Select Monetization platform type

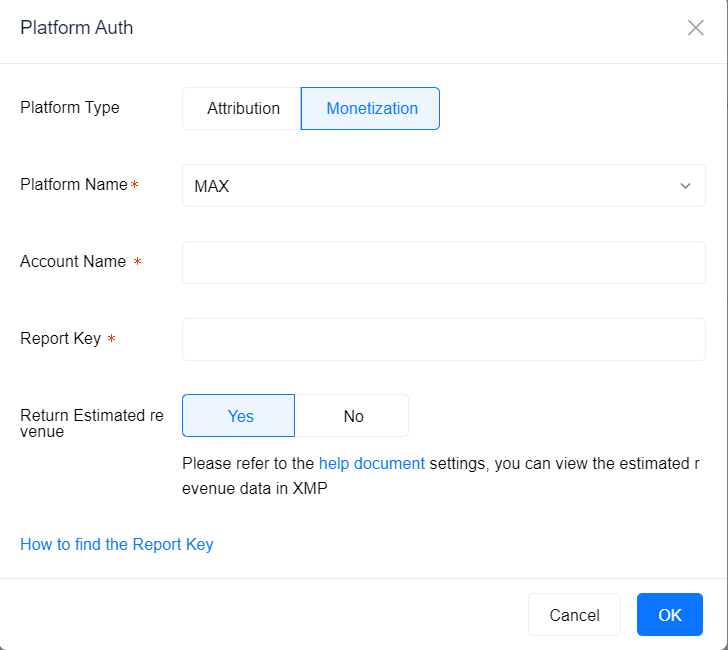tap(370, 109)
